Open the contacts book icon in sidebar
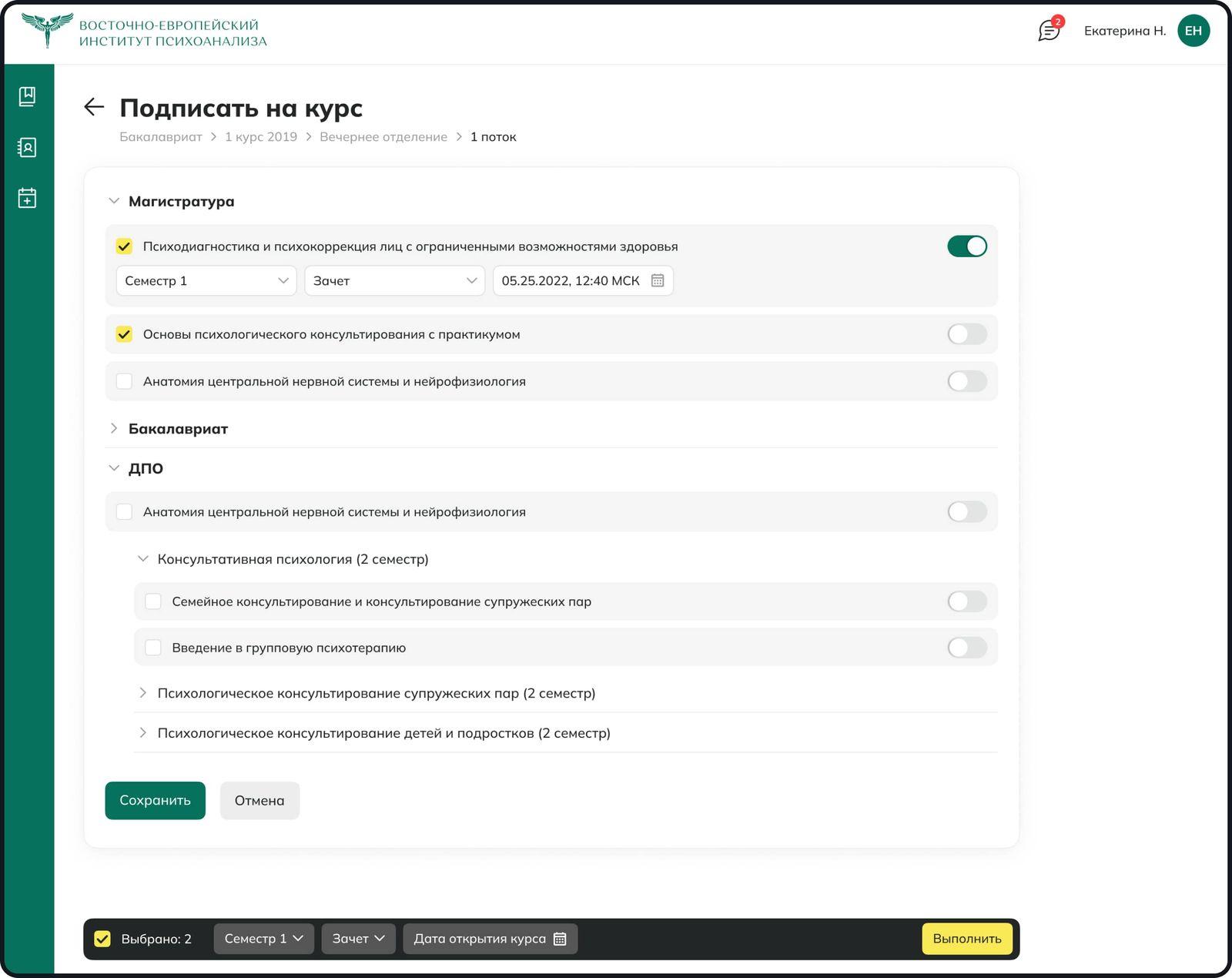 [x=27, y=147]
